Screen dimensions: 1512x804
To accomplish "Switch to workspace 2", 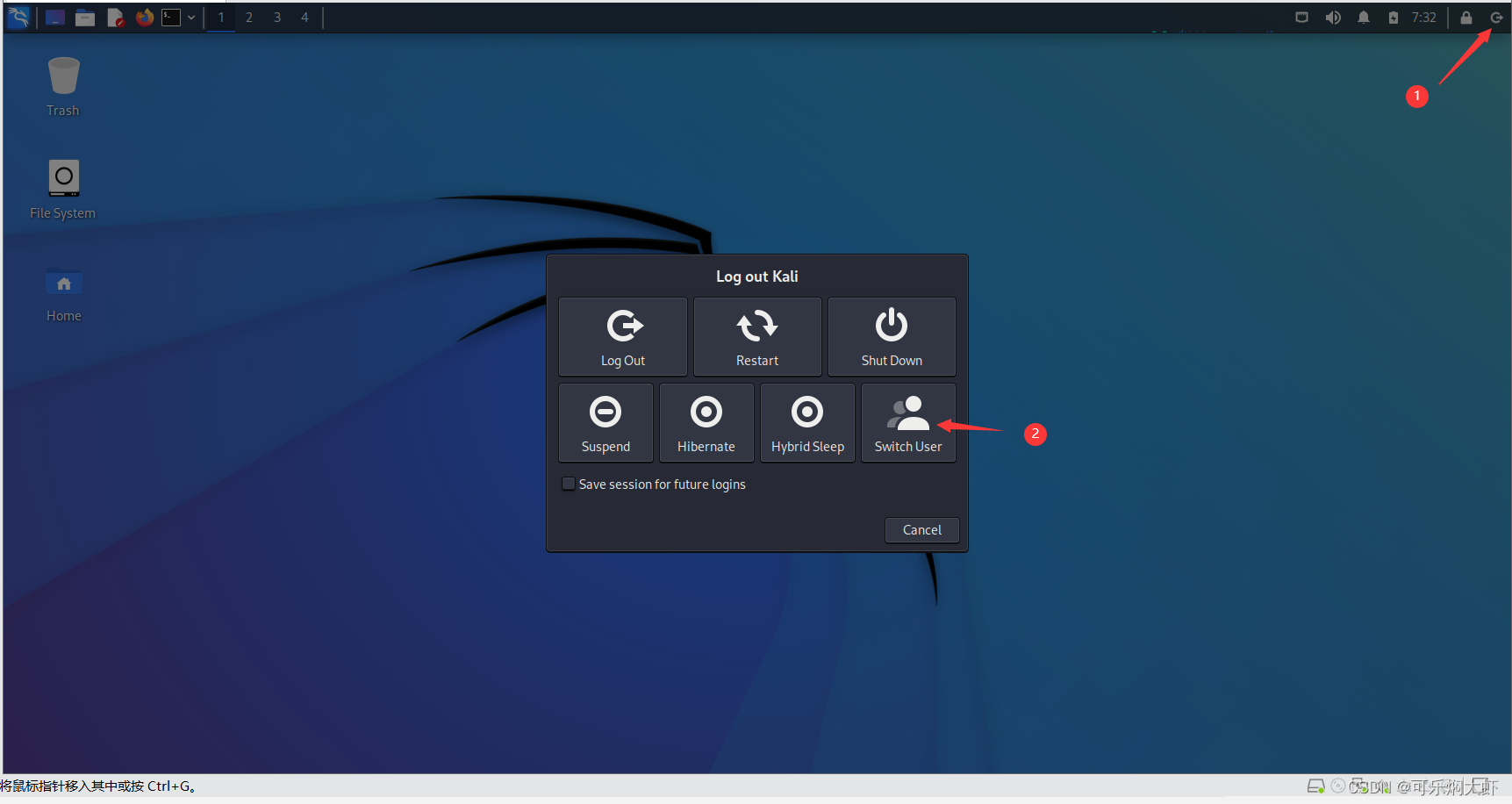I will tap(249, 18).
